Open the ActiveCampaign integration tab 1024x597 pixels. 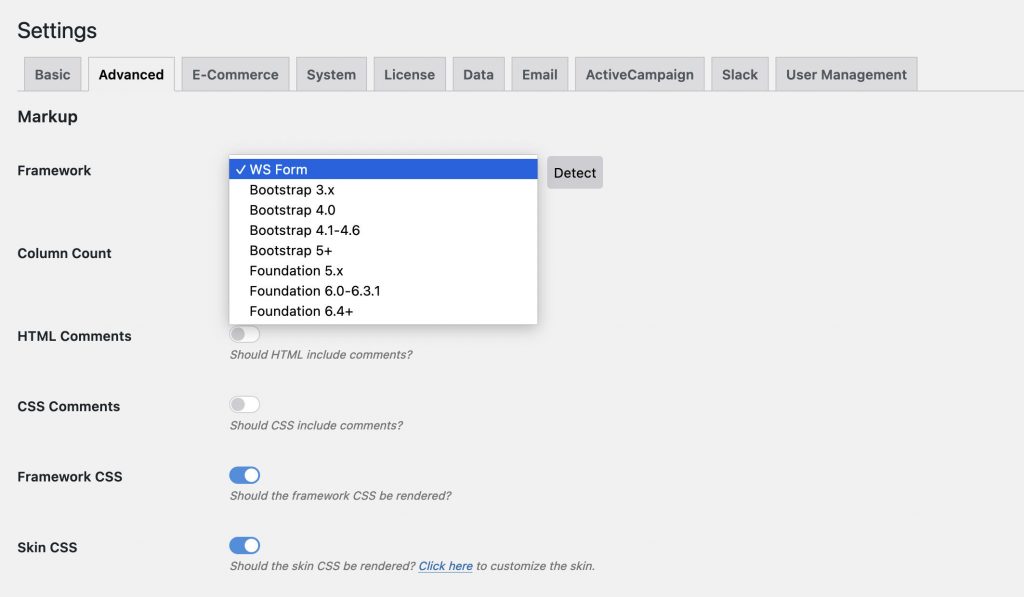(638, 73)
